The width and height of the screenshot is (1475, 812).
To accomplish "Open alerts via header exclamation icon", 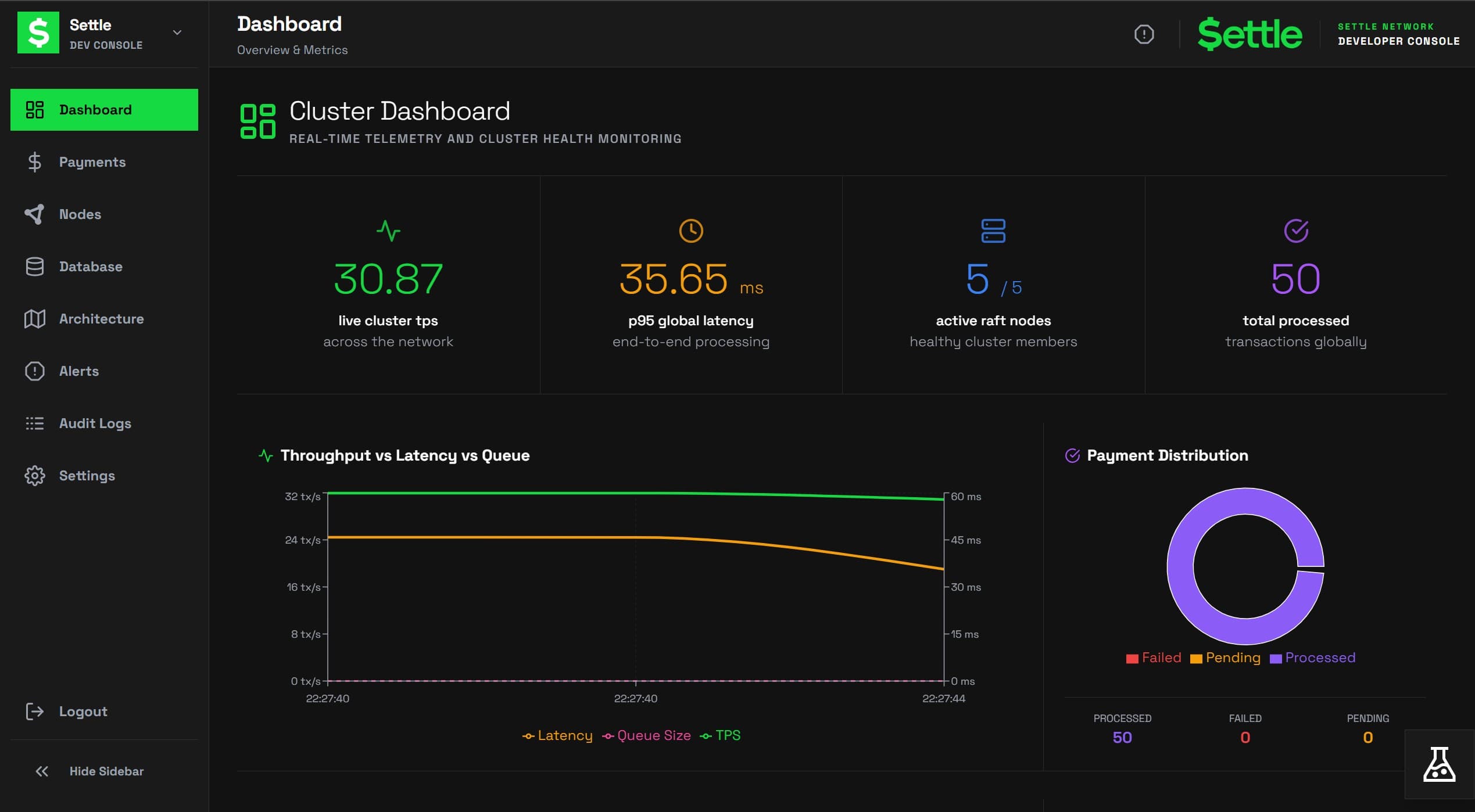I will point(1144,34).
